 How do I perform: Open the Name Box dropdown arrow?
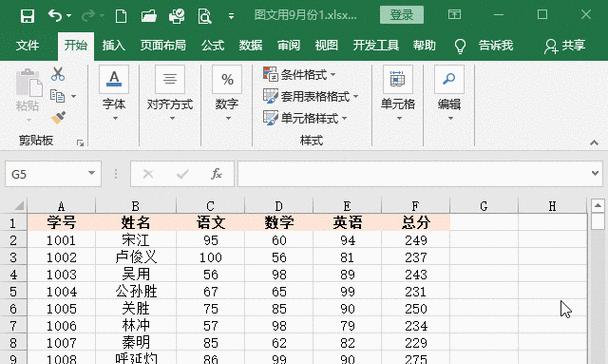pos(92,173)
